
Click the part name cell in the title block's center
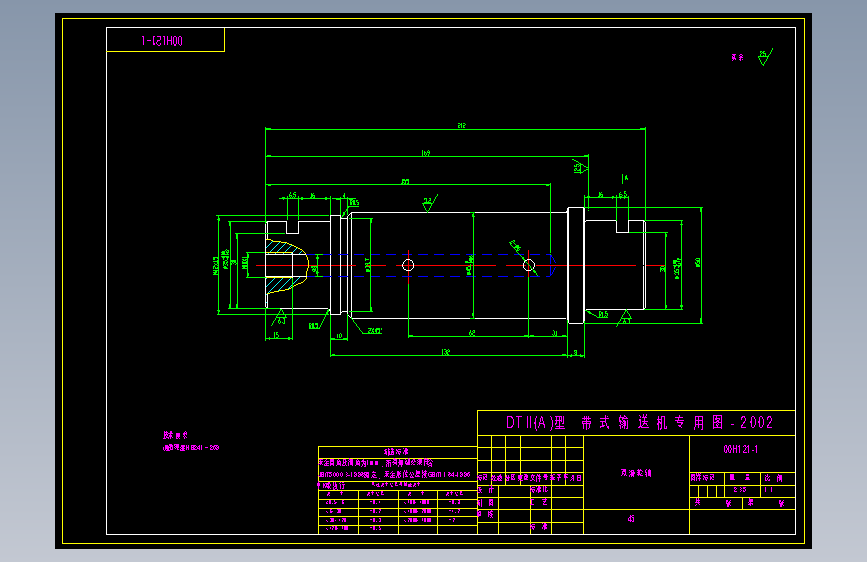pos(636,472)
